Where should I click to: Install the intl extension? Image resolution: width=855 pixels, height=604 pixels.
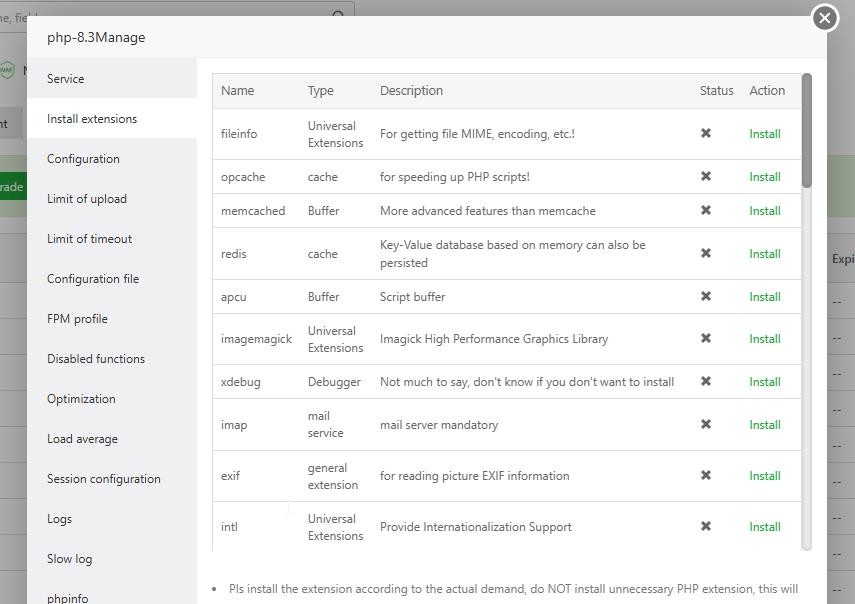pyautogui.click(x=765, y=527)
